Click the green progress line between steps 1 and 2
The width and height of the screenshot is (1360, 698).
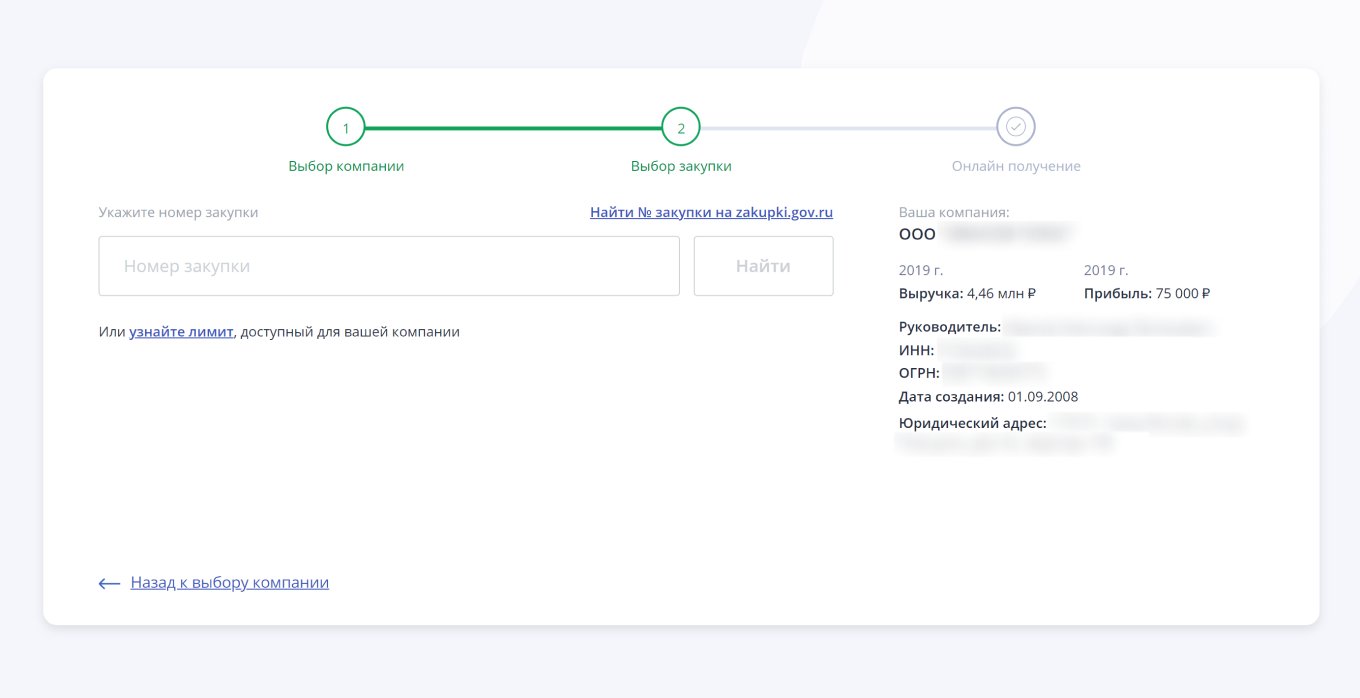point(513,128)
